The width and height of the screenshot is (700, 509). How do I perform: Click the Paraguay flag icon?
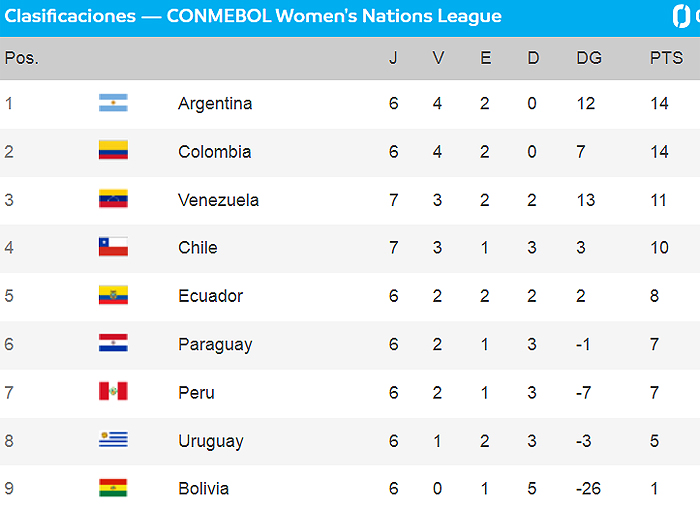point(113,344)
